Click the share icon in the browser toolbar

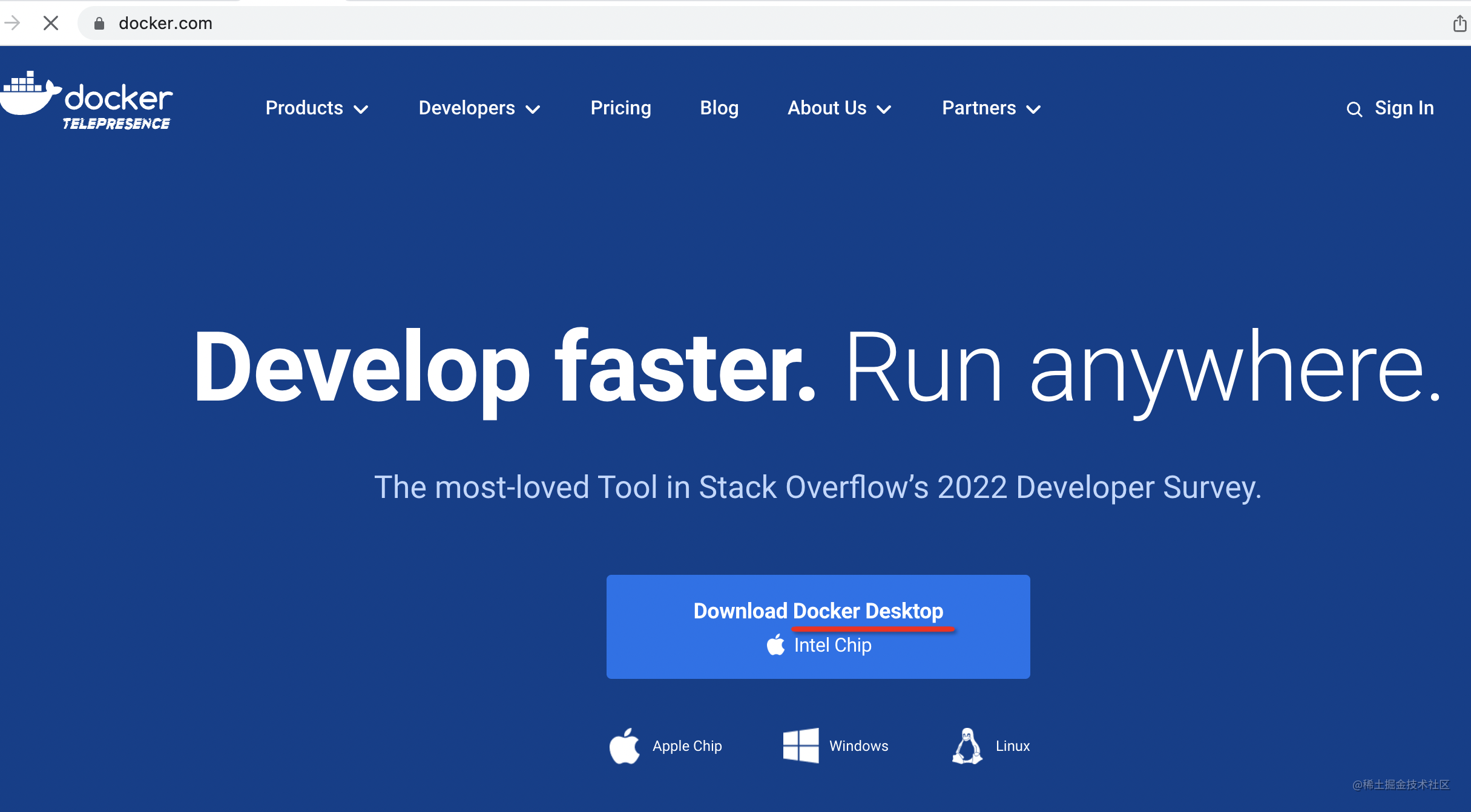[1459, 23]
